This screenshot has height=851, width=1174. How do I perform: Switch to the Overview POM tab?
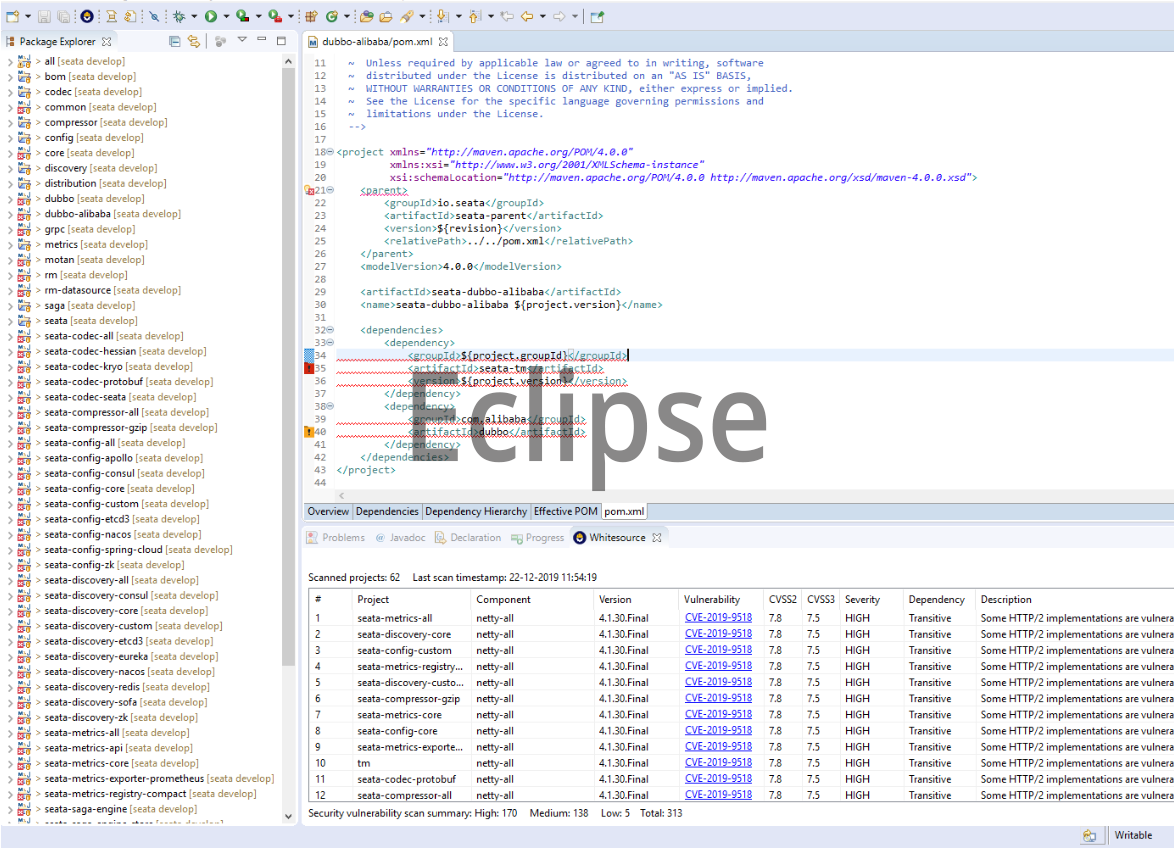tap(328, 511)
